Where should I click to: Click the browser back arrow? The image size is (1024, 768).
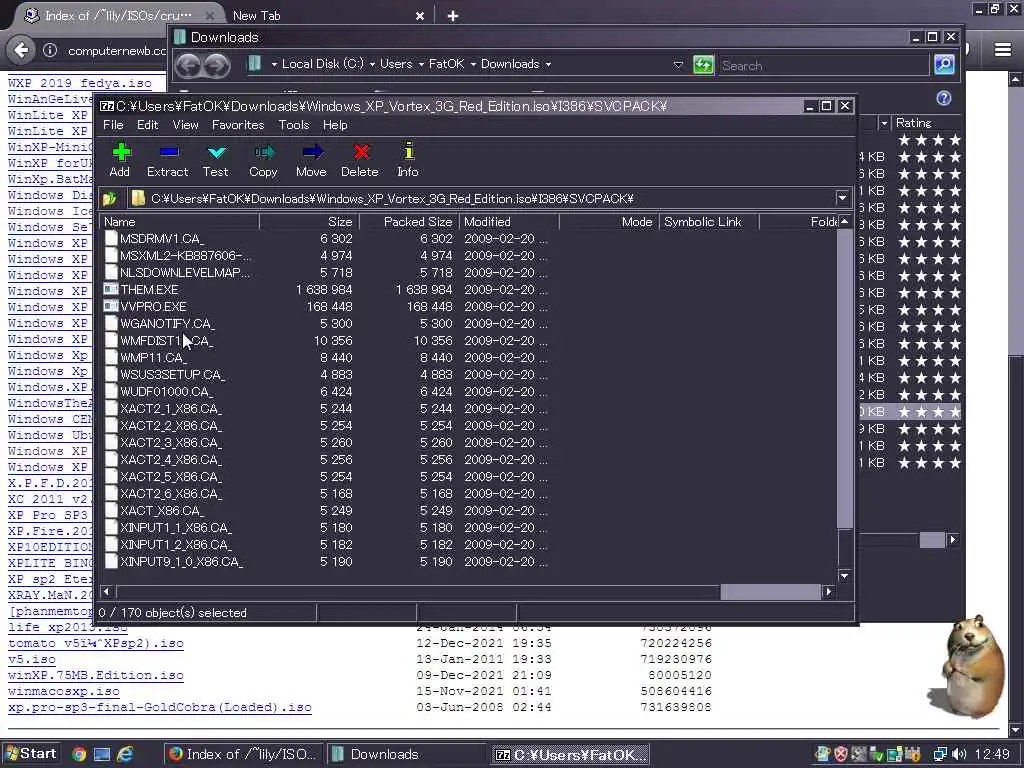(x=21, y=50)
